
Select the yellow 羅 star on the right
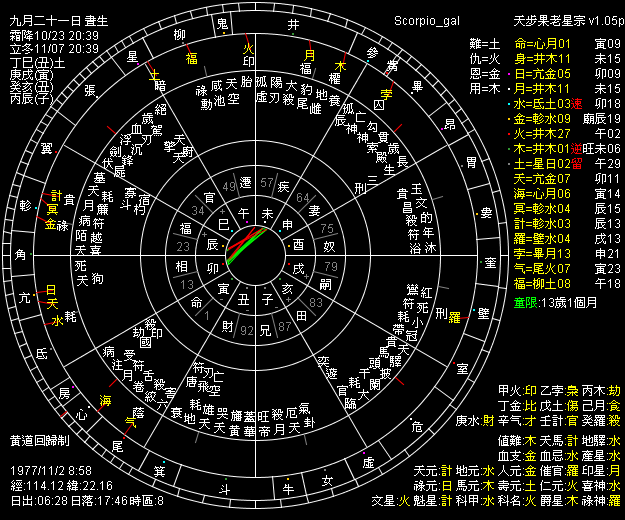click(454, 316)
